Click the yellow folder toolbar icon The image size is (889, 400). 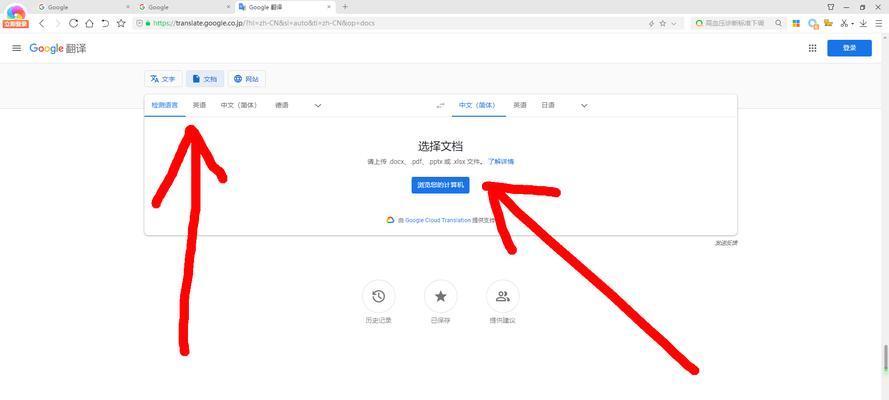click(x=828, y=23)
